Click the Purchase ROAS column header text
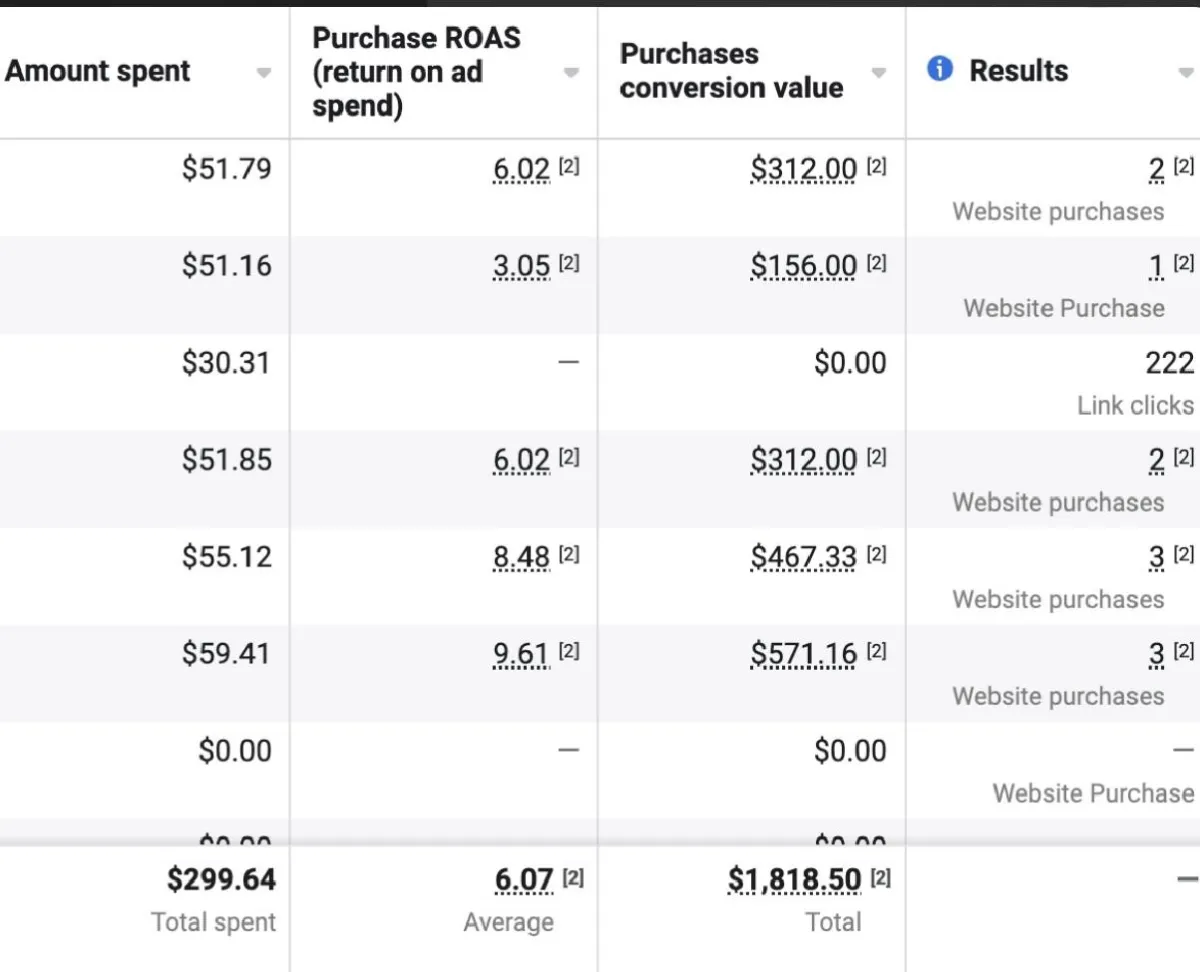 pyautogui.click(x=416, y=72)
